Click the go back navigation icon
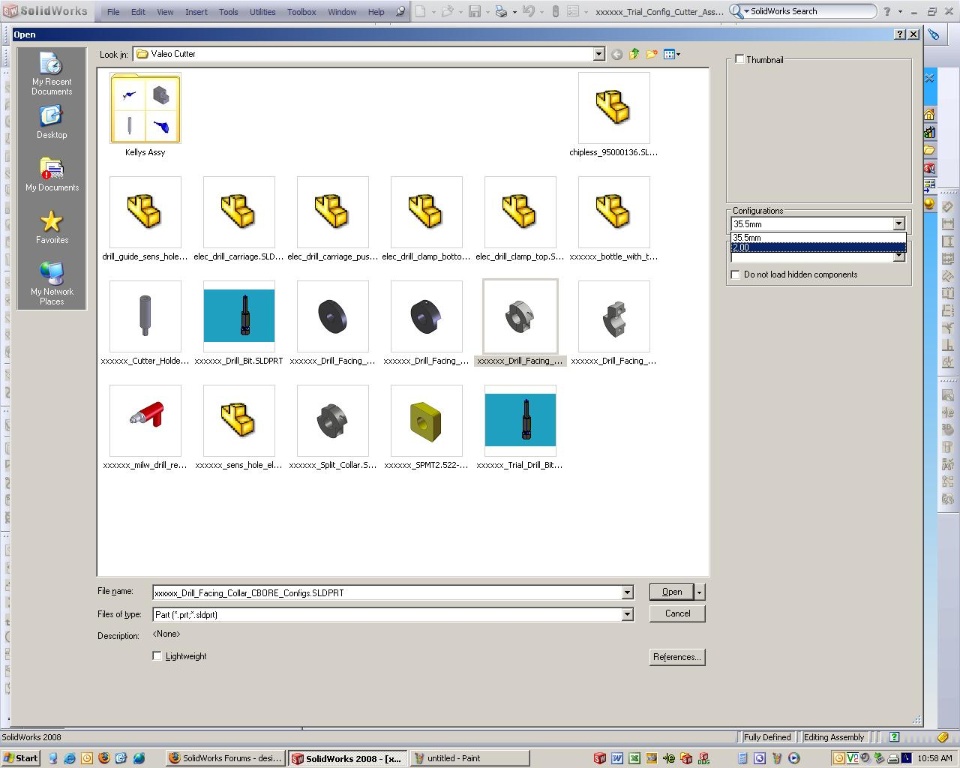960x768 pixels. coord(617,55)
